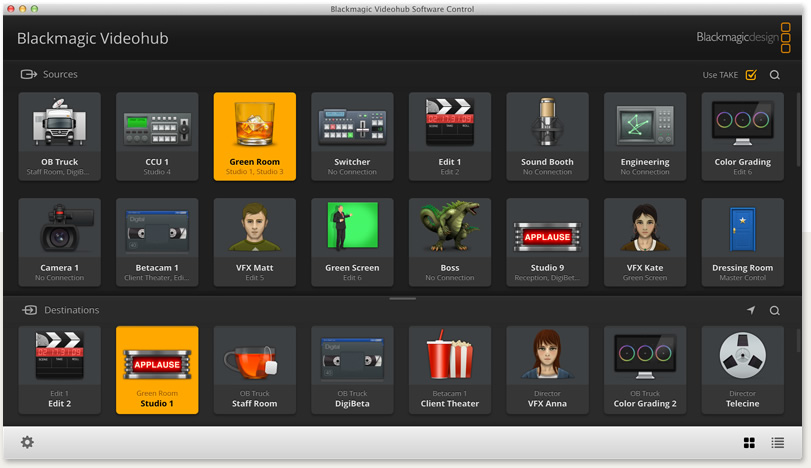The width and height of the screenshot is (811, 468).
Task: Toggle the Use TAKE checkbox
Action: click(x=751, y=75)
